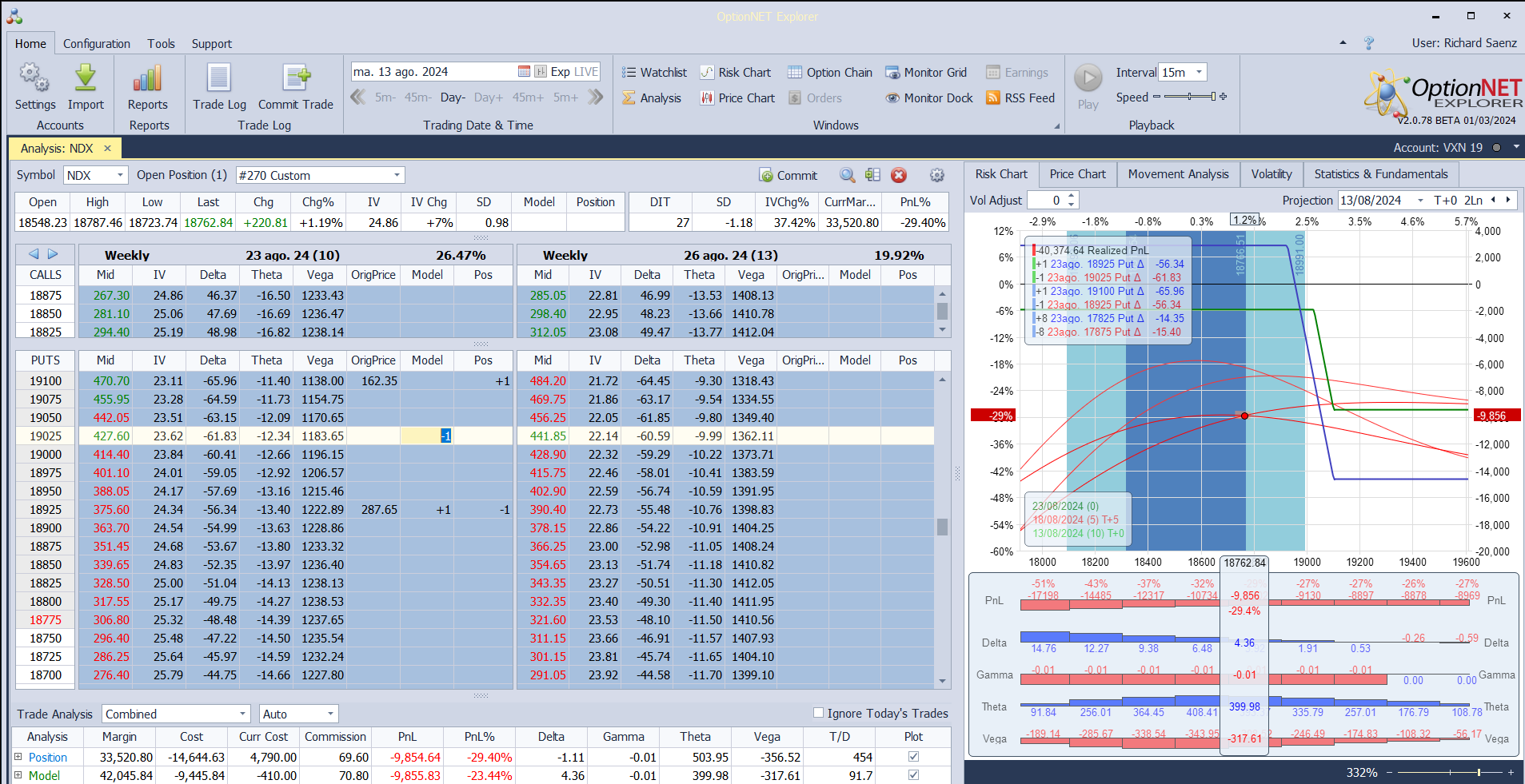Open the Auto dropdown in Trade Analysis
Screen dimensions: 1525x784
(330, 714)
